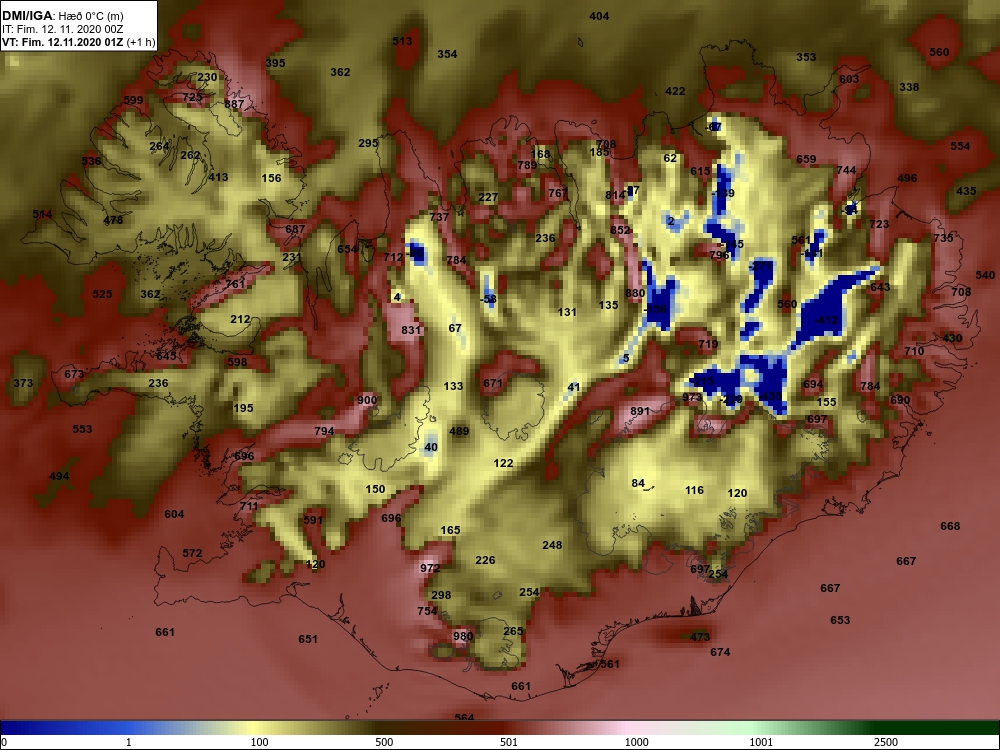Pick the map value '723'
The width and height of the screenshot is (1000, 750).
(x=879, y=224)
